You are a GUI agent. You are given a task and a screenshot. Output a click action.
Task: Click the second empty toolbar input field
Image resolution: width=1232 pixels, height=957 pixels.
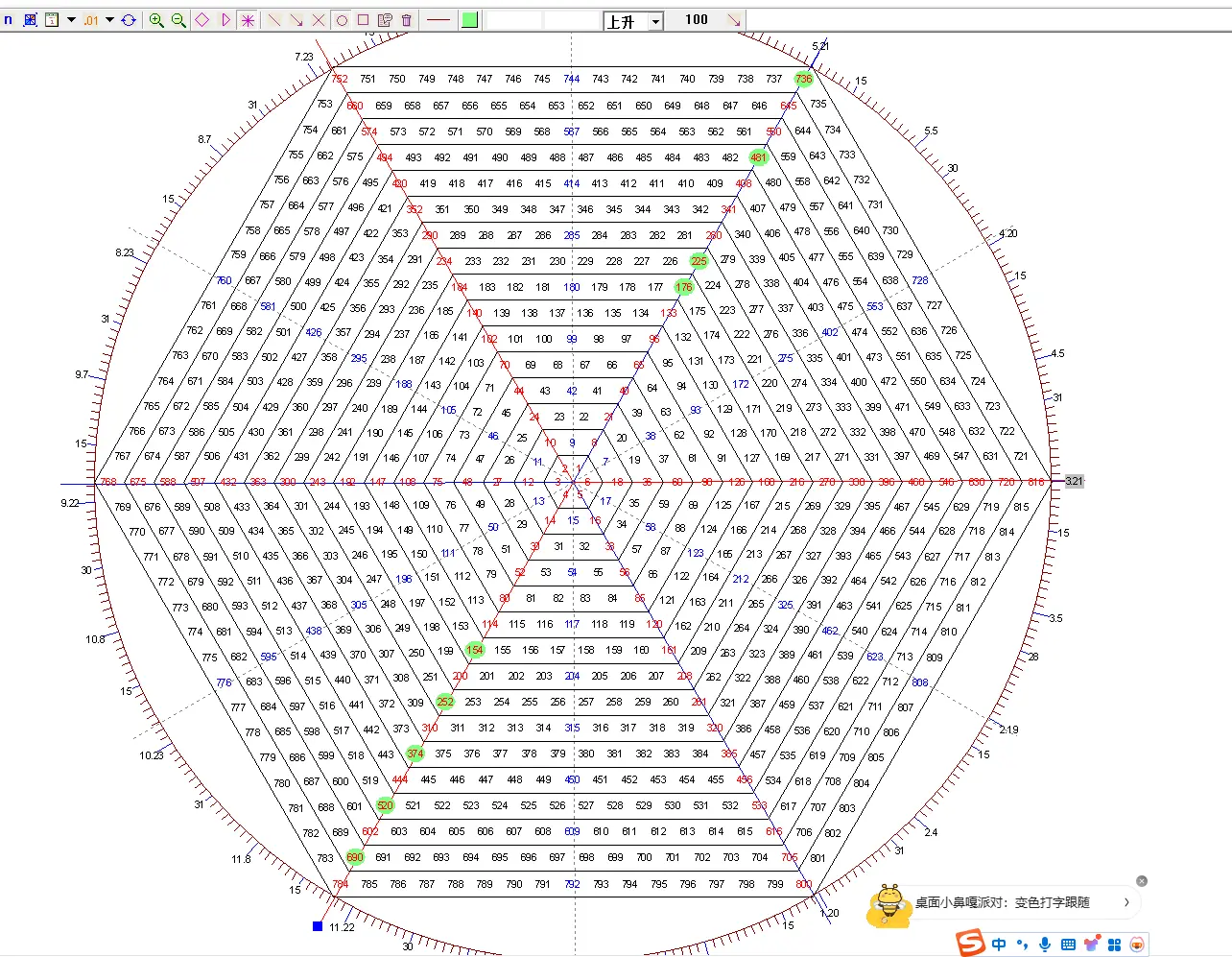click(x=572, y=19)
